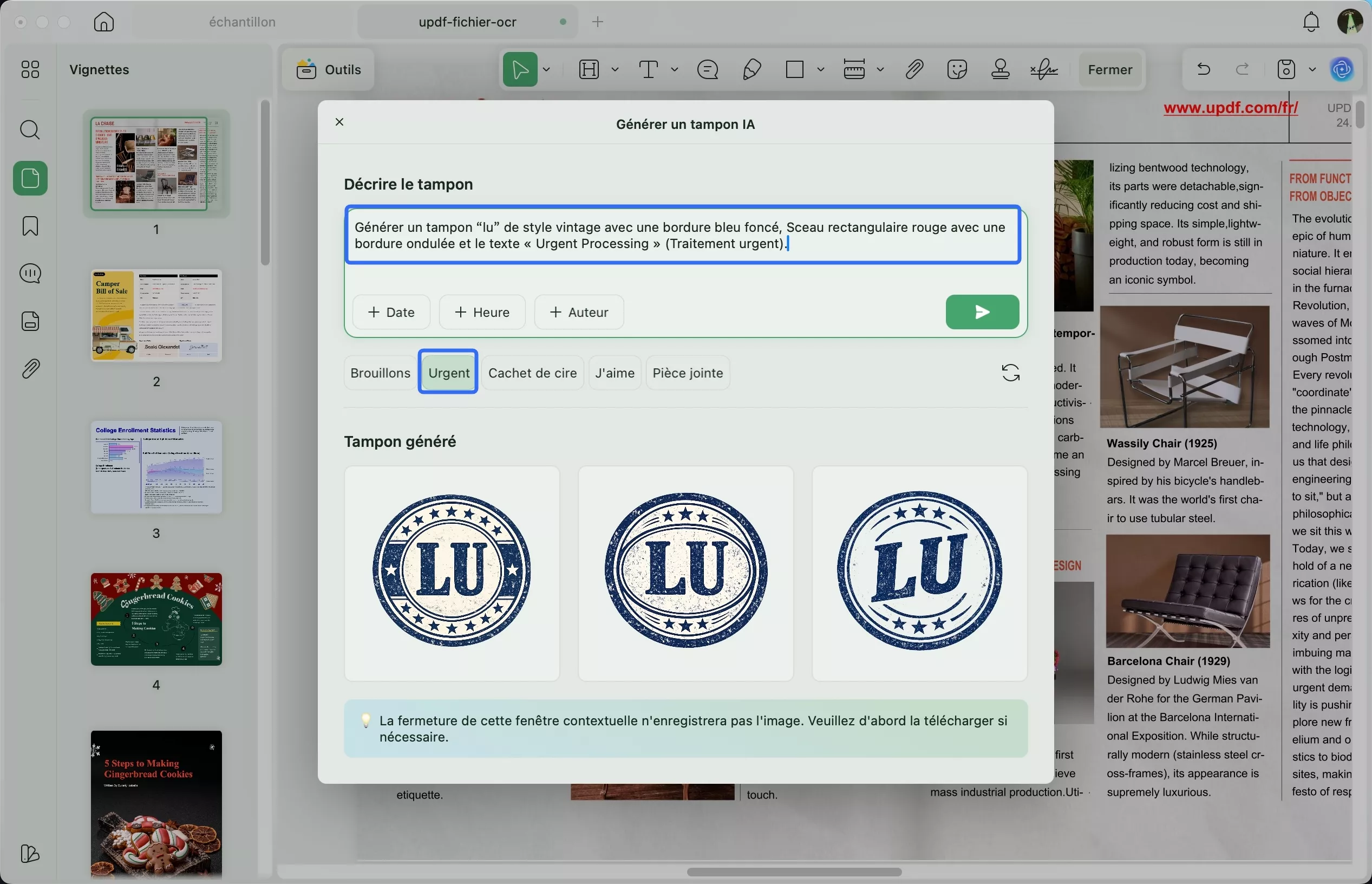Screen dimensions: 1372x884
Task: Choose the Brouillons preset chip
Action: coord(380,373)
